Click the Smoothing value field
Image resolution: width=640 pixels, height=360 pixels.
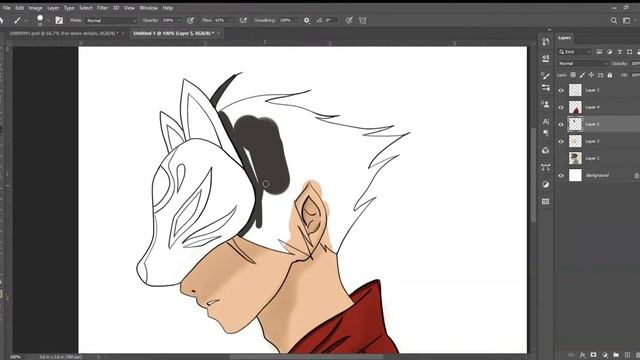[285, 20]
